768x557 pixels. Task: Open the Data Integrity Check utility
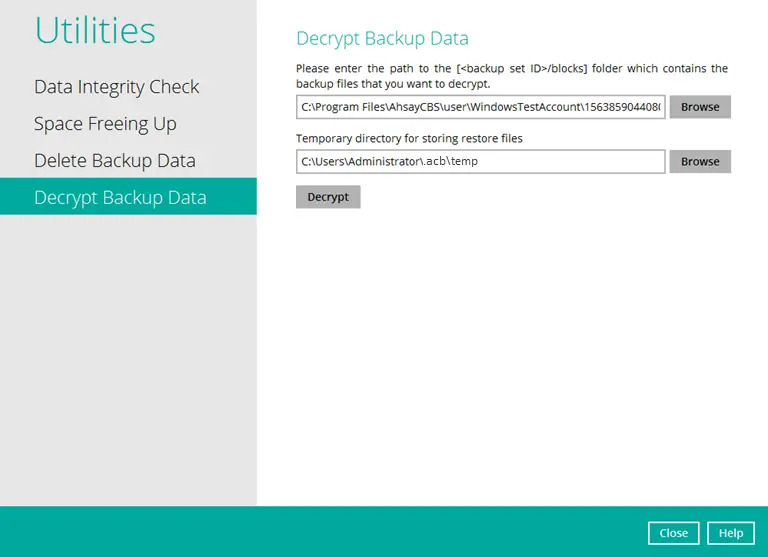click(x=117, y=87)
